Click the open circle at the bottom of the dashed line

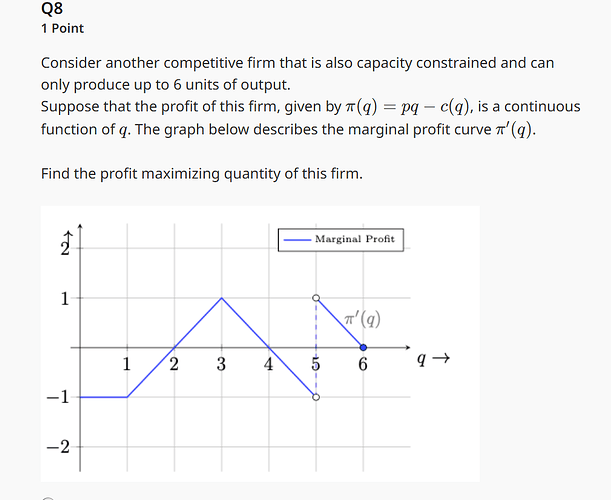pyautogui.click(x=316, y=397)
